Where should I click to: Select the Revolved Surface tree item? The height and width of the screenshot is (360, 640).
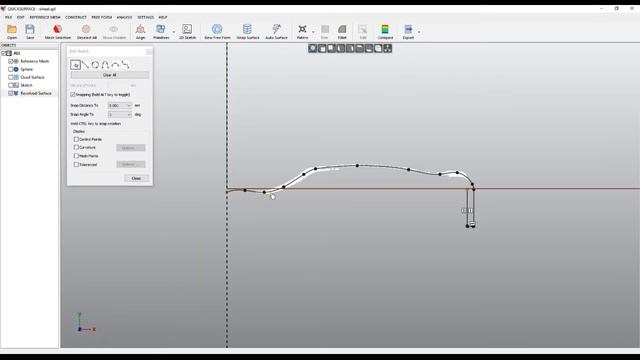[x=36, y=93]
